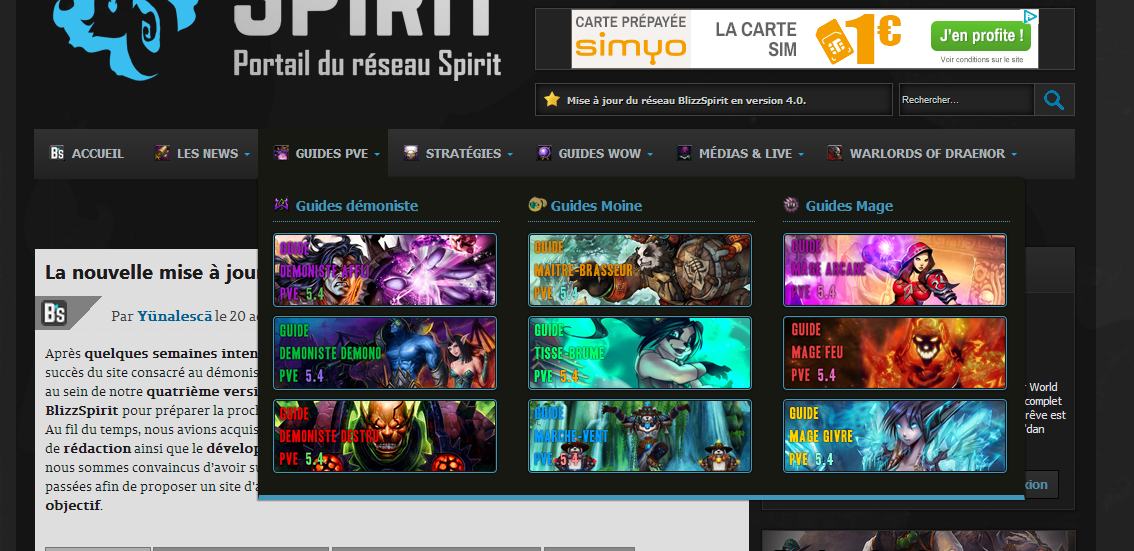1134x551 pixels.
Task: Open the Maître-Brasseur guide banner
Action: [x=639, y=270]
